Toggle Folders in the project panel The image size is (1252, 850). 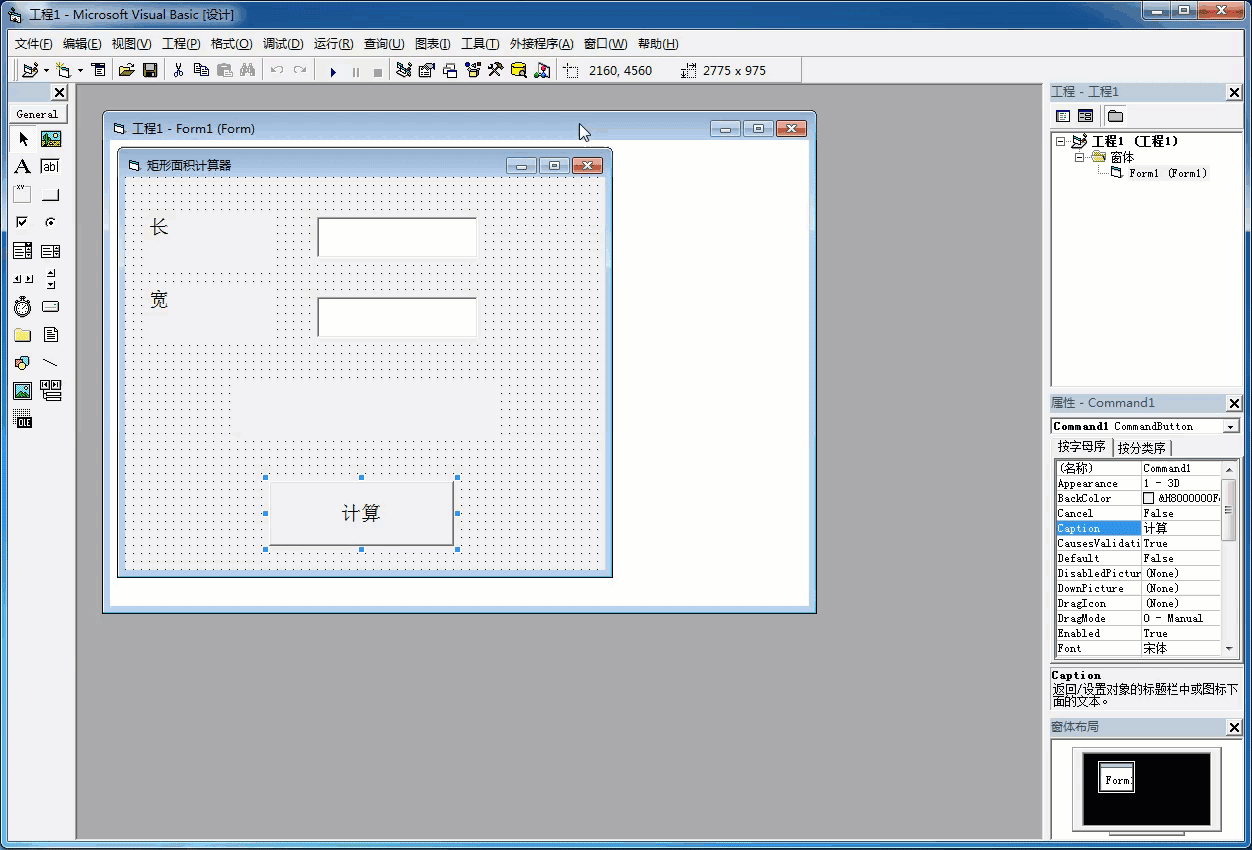[x=1115, y=116]
